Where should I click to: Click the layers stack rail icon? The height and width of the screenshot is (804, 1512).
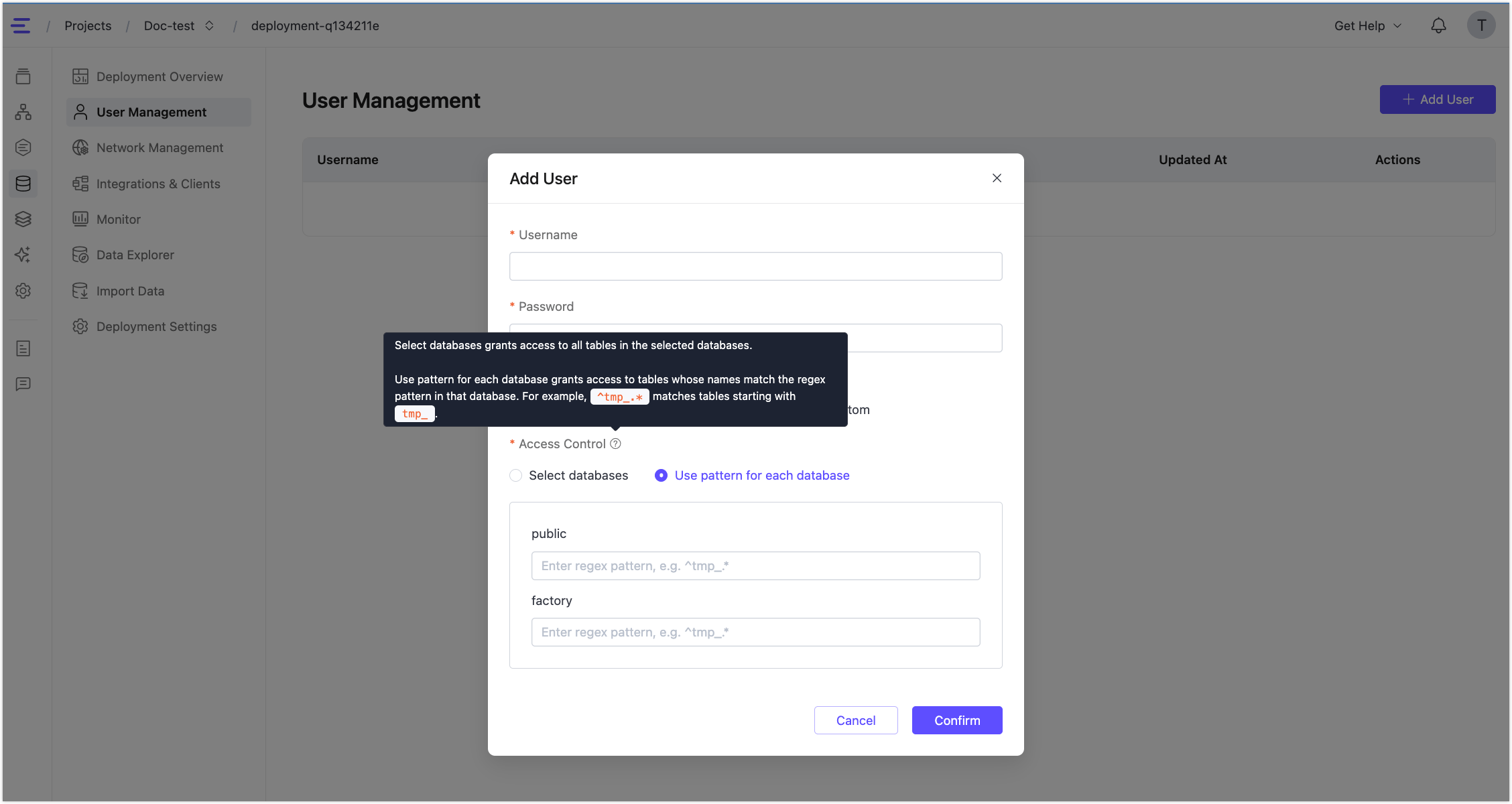pyautogui.click(x=23, y=219)
